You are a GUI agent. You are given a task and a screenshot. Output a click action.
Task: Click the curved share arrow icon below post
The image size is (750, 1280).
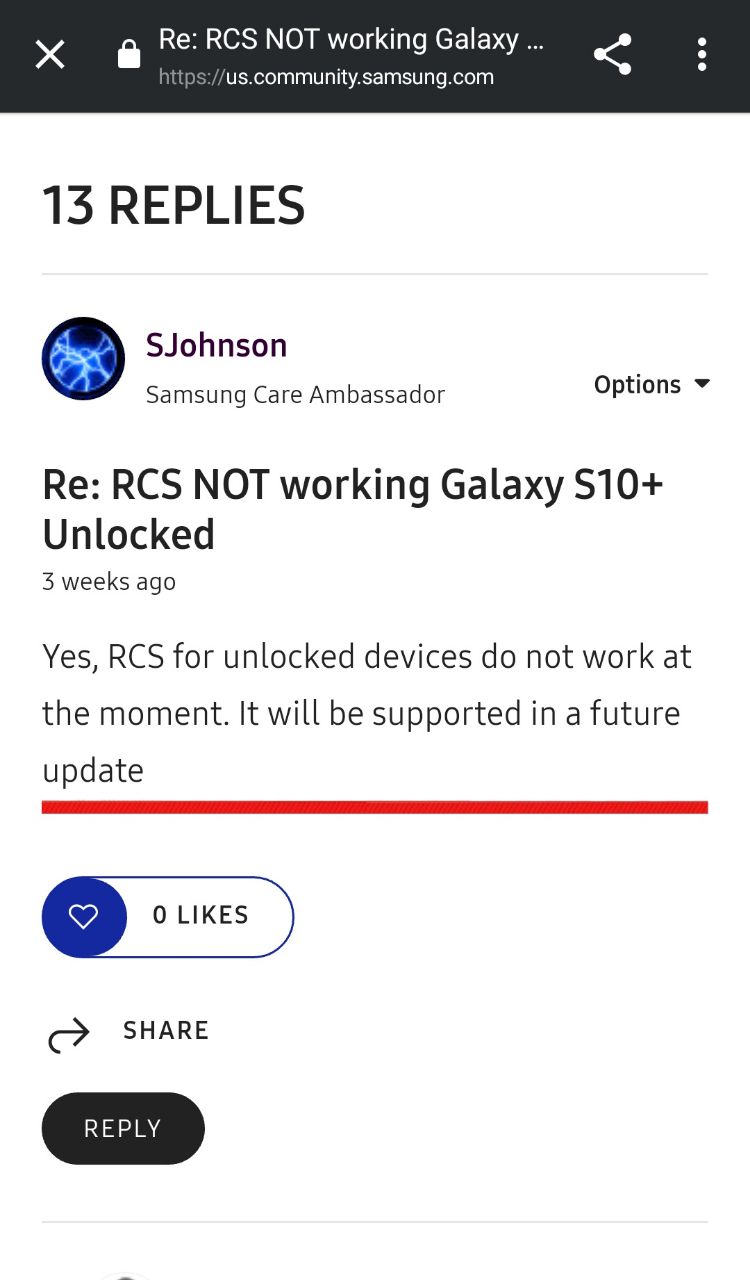[x=69, y=1035]
